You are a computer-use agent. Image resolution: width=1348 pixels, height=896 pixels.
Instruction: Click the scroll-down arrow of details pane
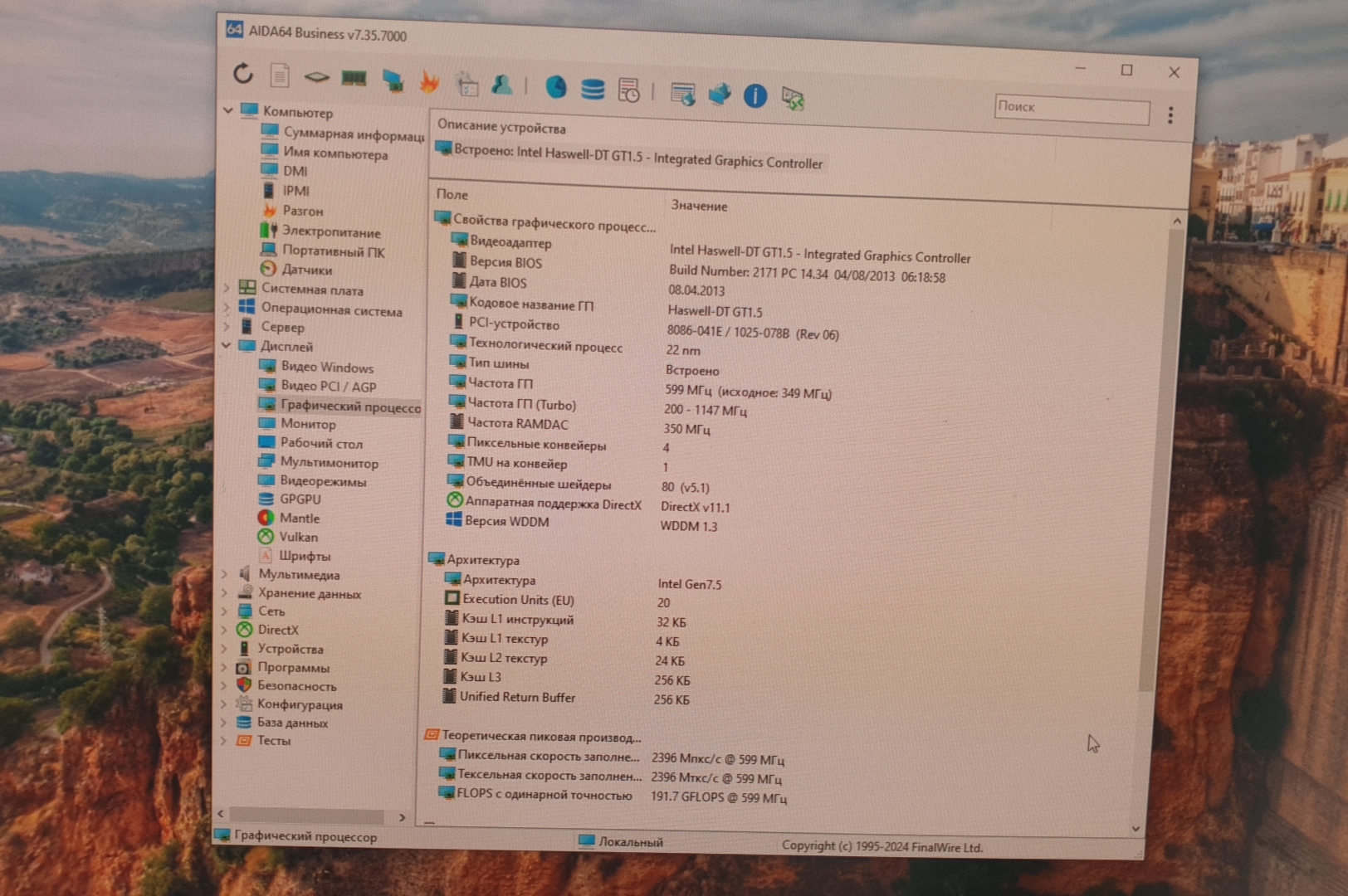[1136, 829]
